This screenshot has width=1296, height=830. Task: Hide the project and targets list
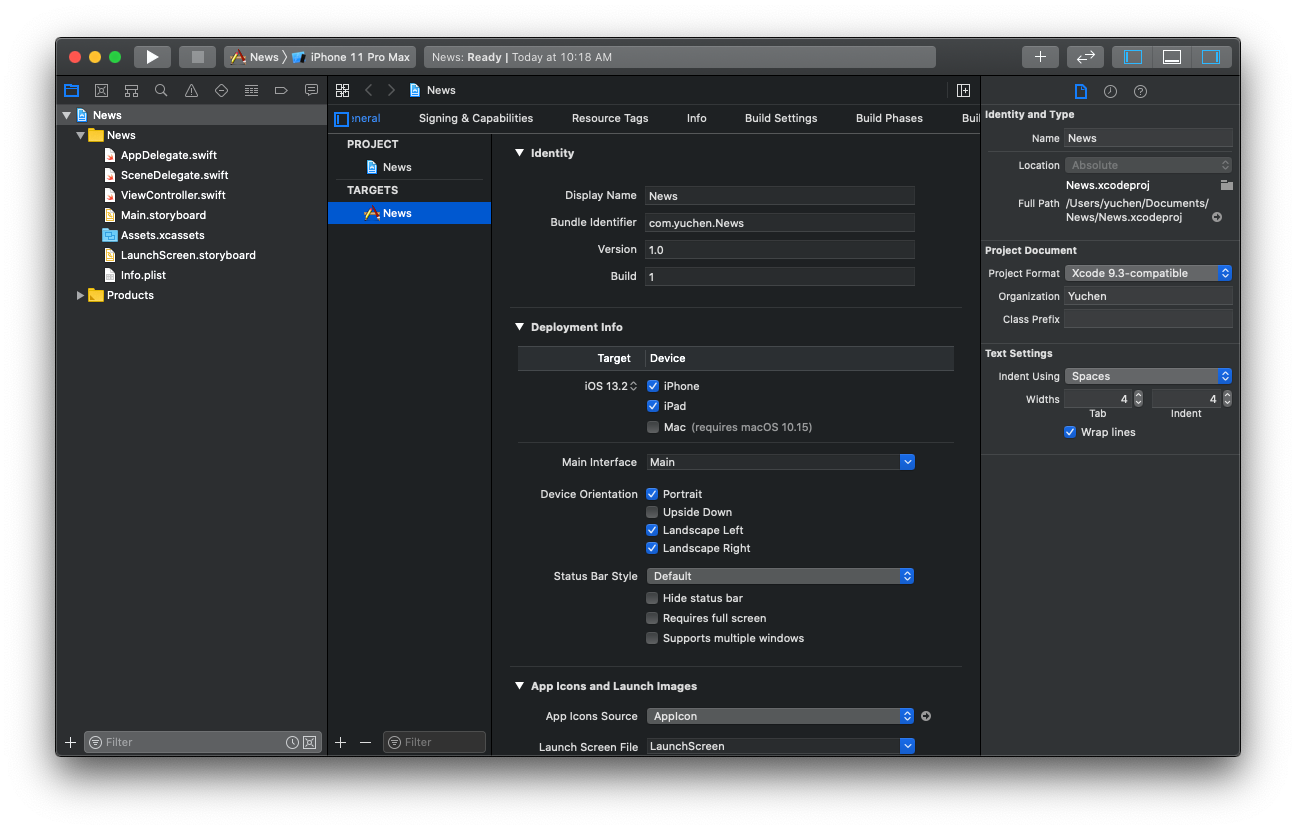(x=341, y=119)
